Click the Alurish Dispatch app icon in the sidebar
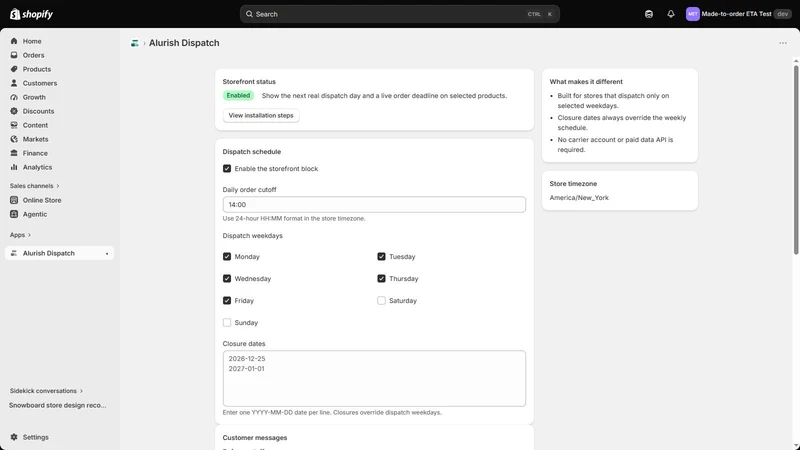 point(14,253)
